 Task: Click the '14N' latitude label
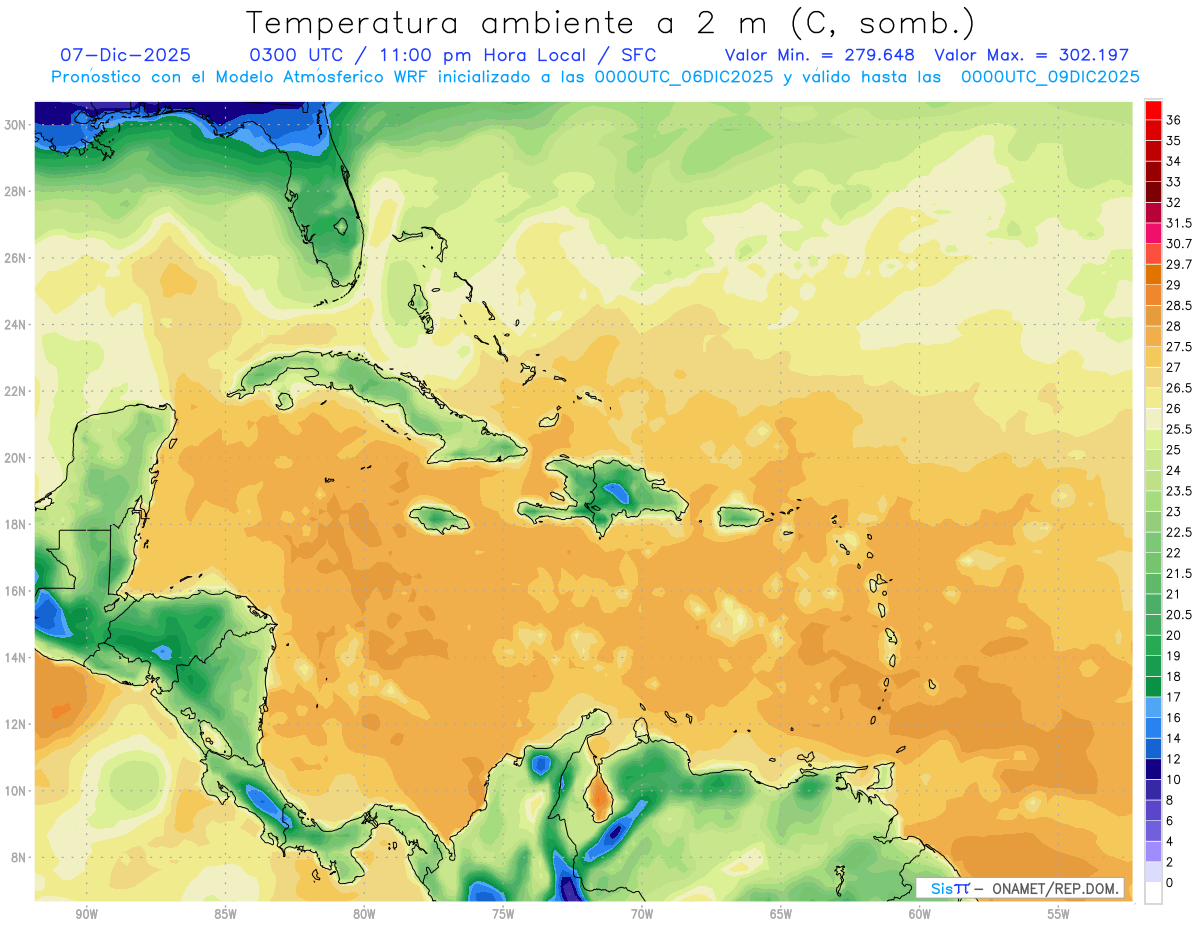point(15,657)
